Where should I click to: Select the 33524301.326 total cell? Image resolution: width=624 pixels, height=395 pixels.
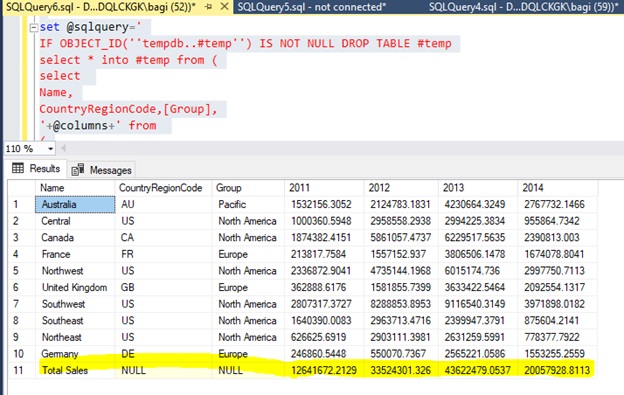[401, 370]
